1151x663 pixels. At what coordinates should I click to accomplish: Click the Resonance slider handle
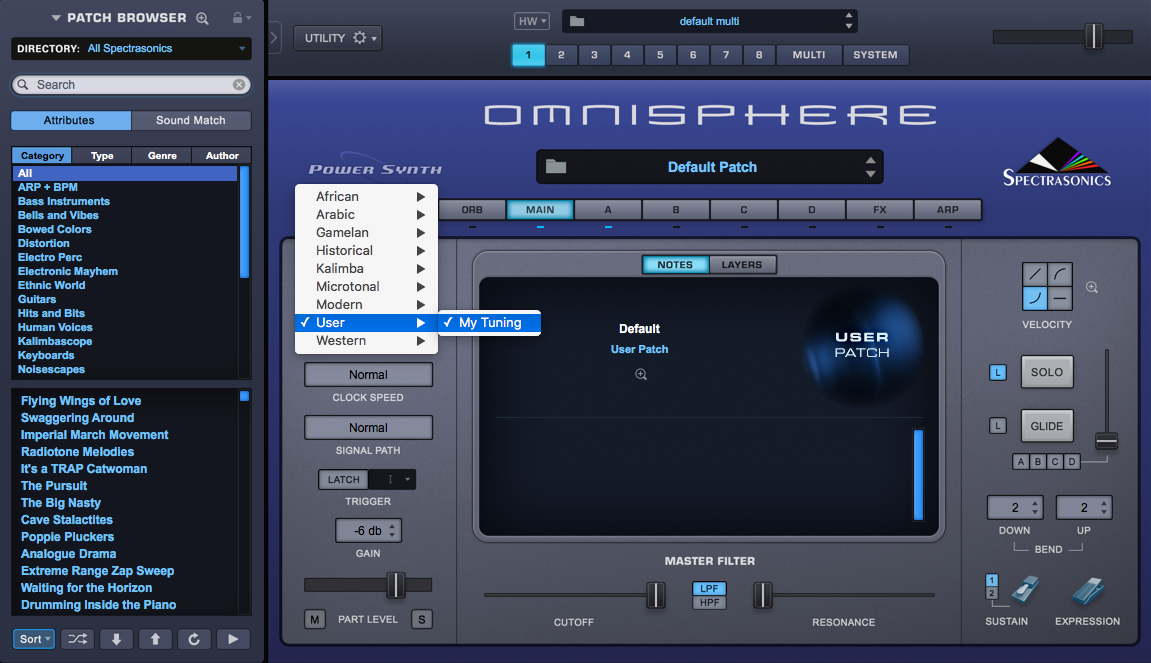click(x=763, y=595)
